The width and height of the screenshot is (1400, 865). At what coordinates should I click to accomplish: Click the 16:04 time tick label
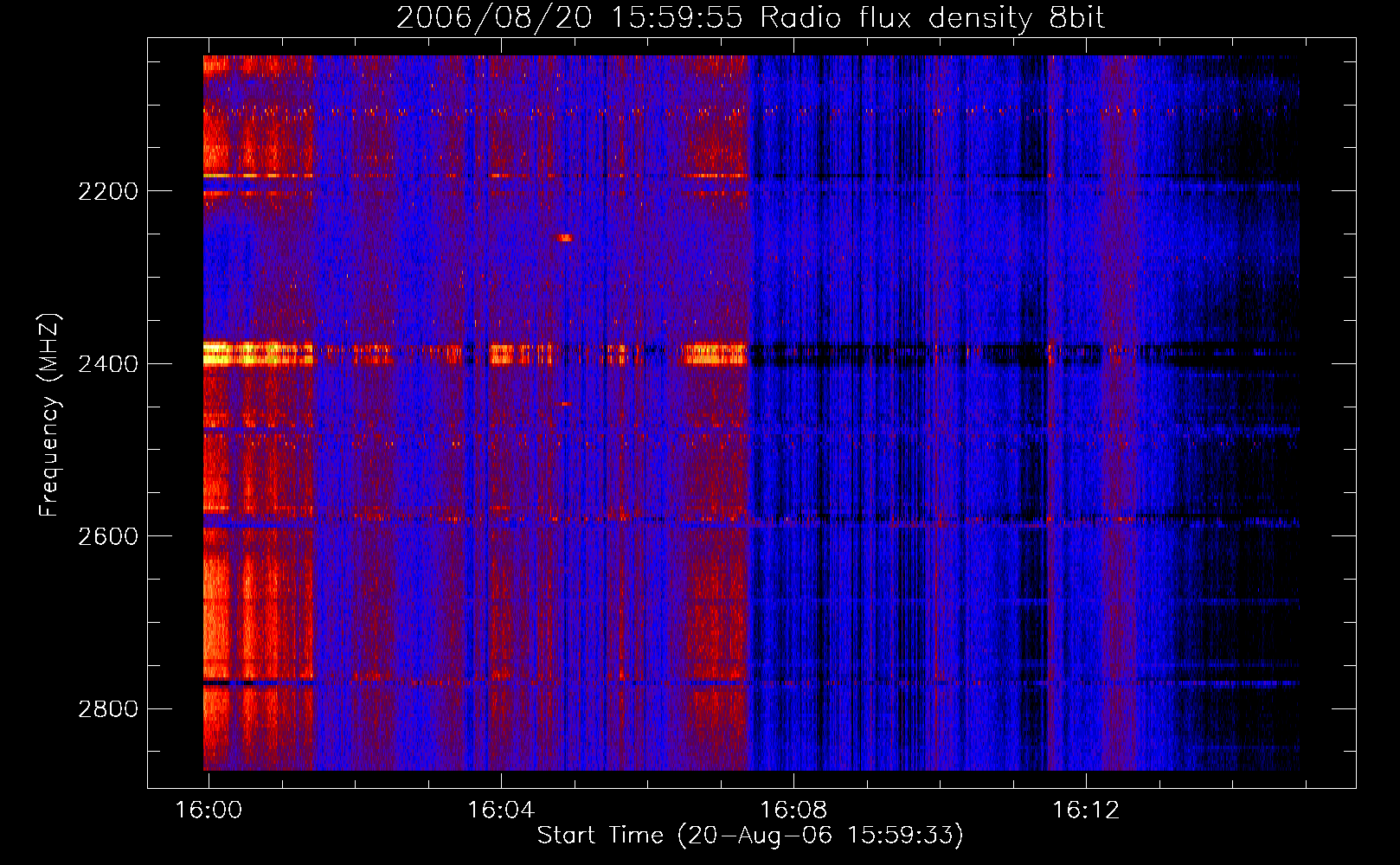coord(501,810)
